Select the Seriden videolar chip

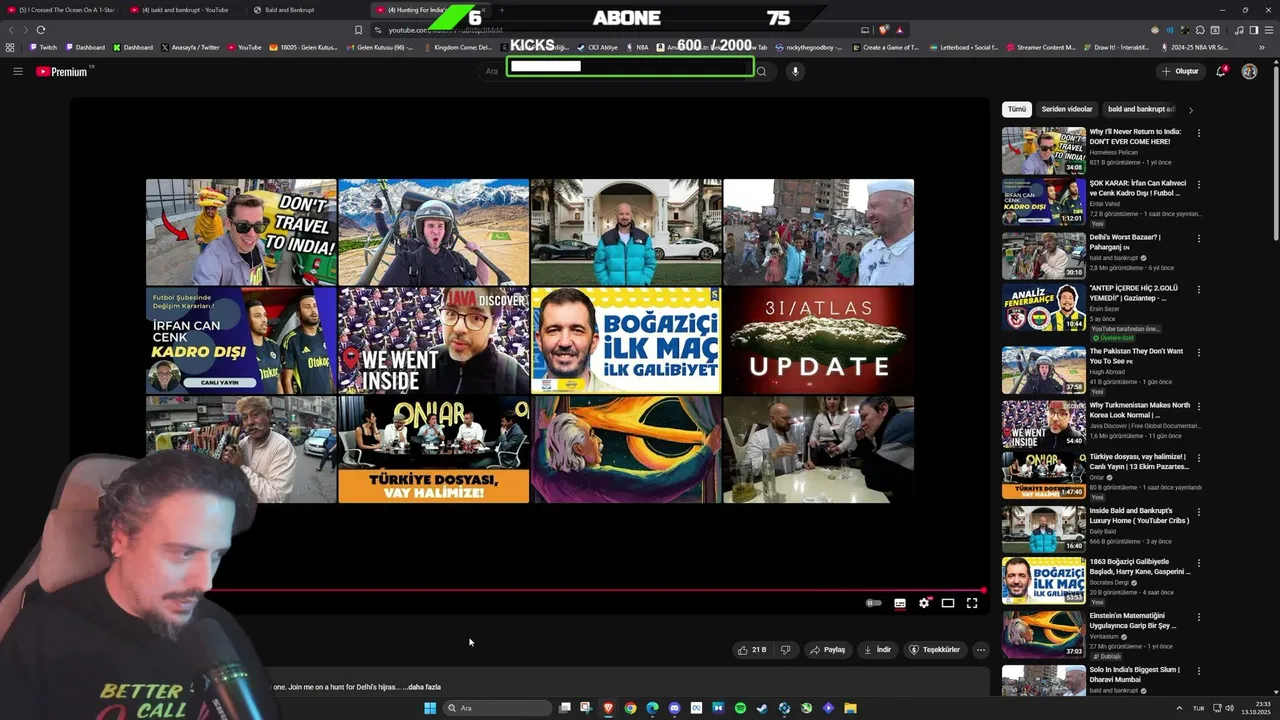1067,109
